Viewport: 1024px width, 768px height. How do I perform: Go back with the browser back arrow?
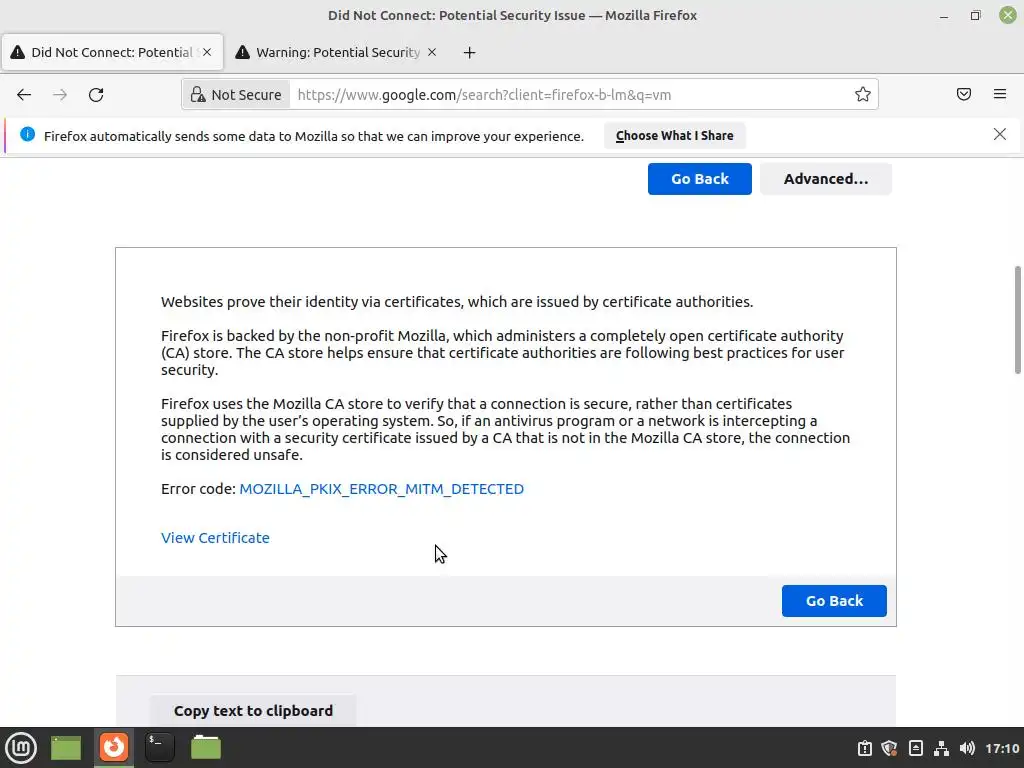(x=24, y=95)
